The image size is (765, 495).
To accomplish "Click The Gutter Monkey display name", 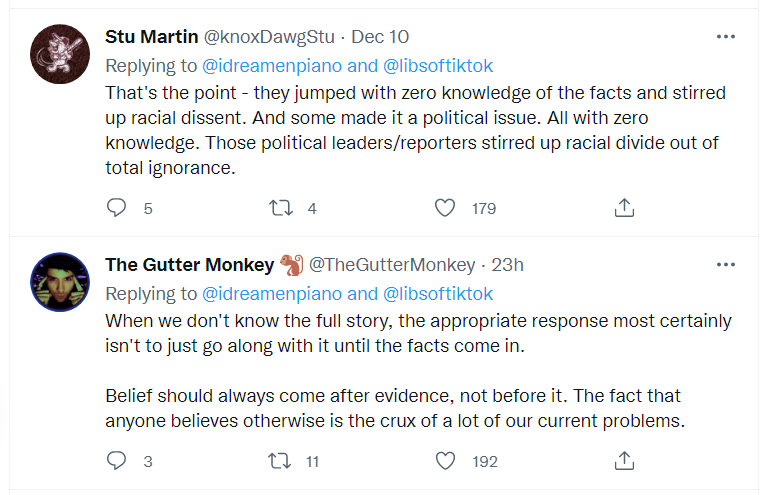I will click(x=189, y=265).
